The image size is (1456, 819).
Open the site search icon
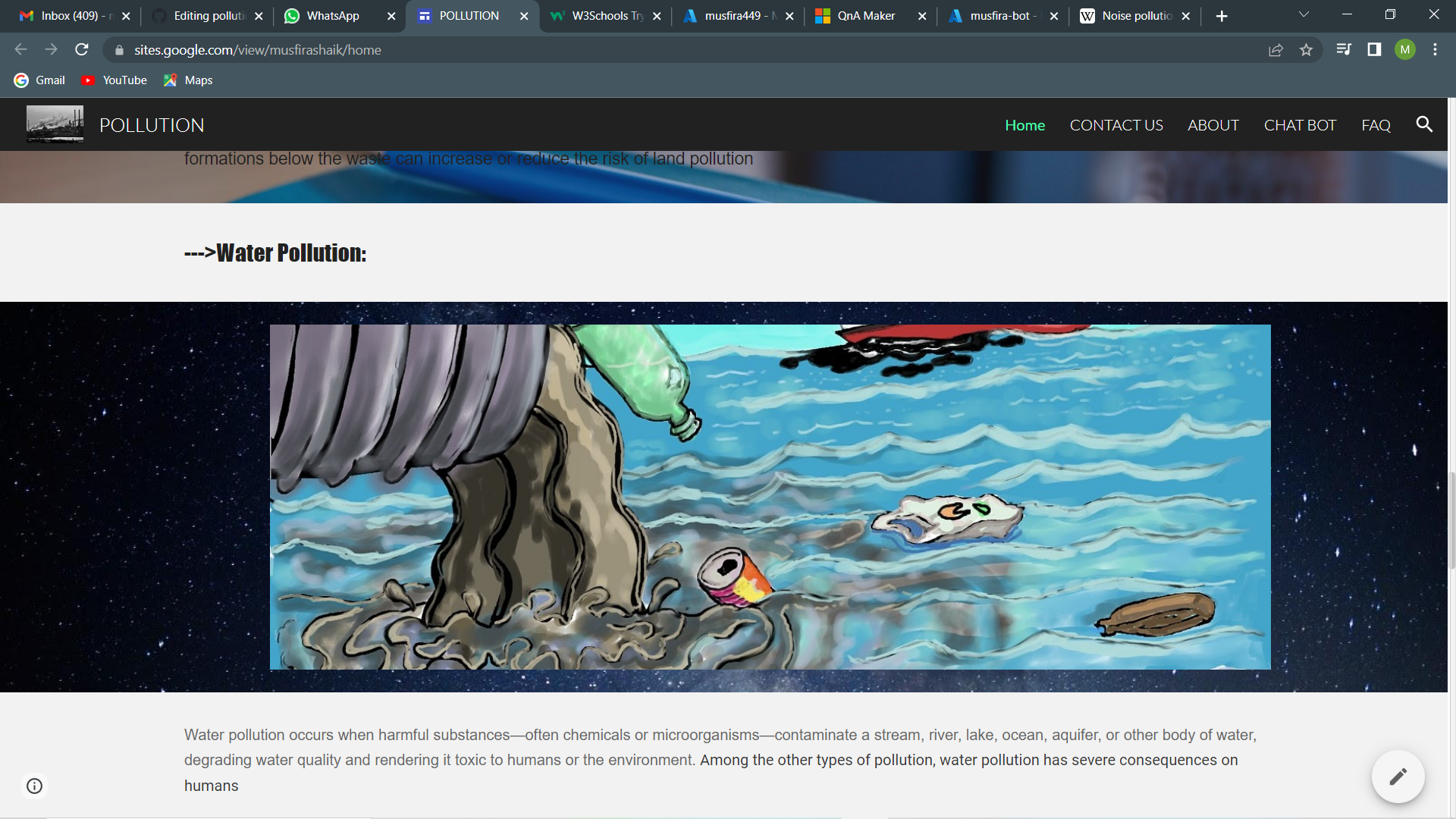1424,124
